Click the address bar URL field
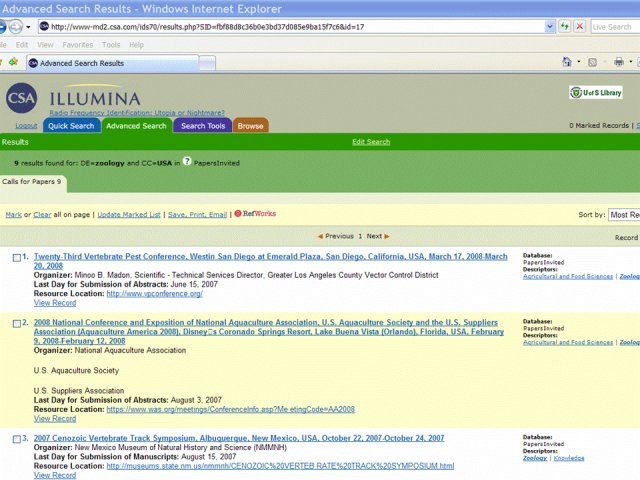 tap(291, 27)
